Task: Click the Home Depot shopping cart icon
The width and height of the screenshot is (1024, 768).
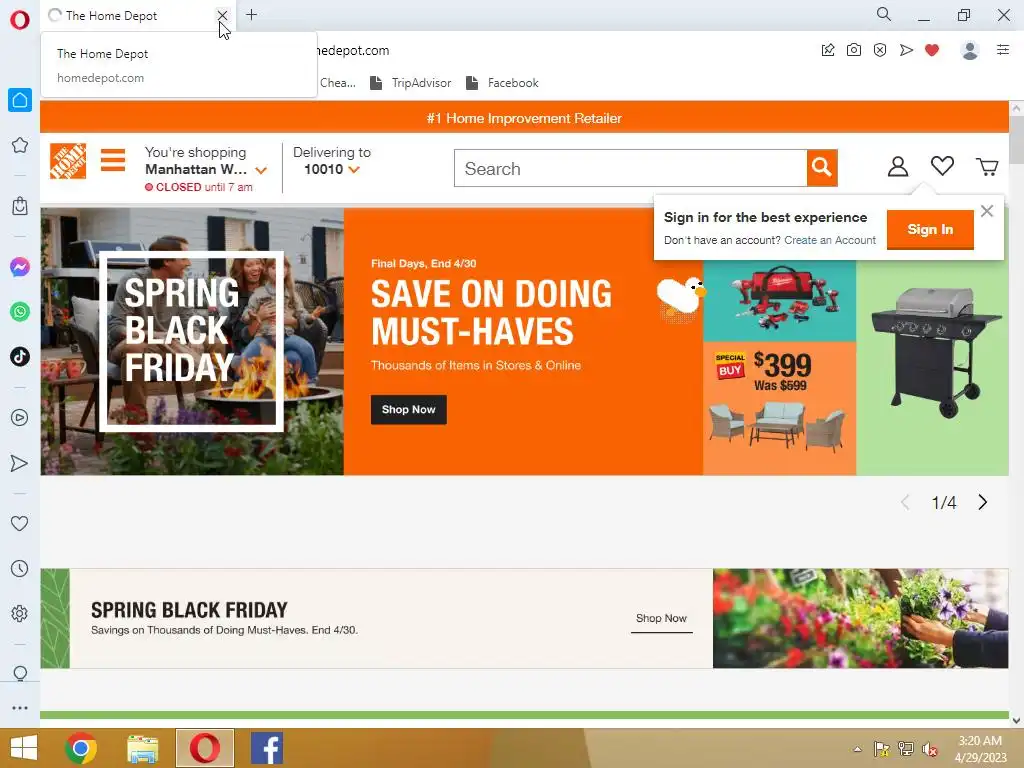Action: pyautogui.click(x=987, y=167)
